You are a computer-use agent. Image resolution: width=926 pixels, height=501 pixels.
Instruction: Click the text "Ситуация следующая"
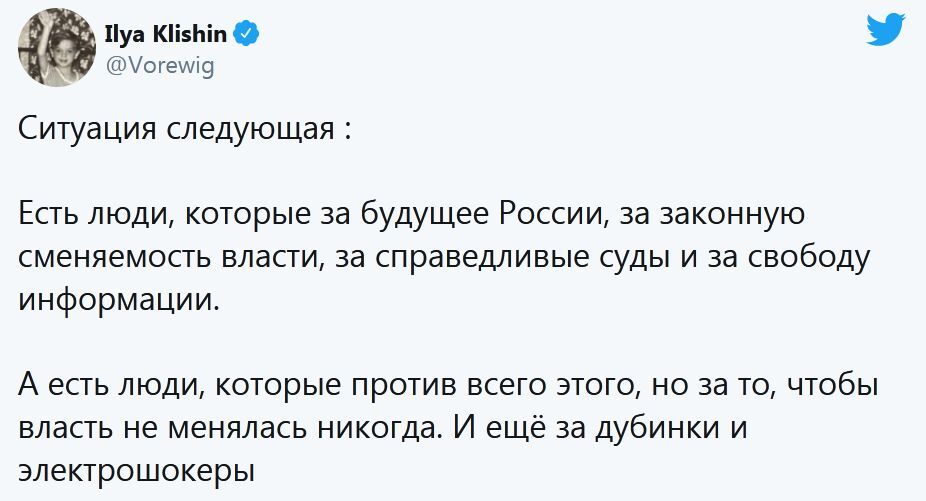click(x=176, y=131)
